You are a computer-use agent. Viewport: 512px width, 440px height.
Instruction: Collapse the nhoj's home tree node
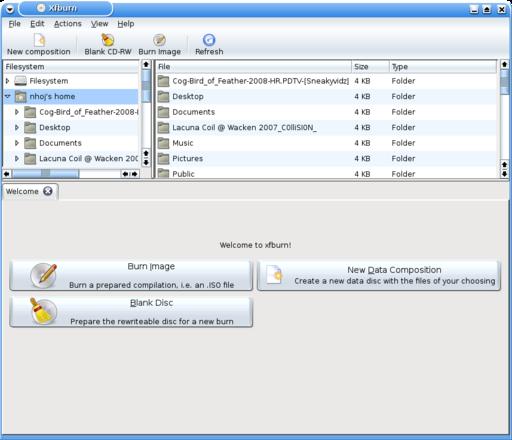click(x=7, y=96)
